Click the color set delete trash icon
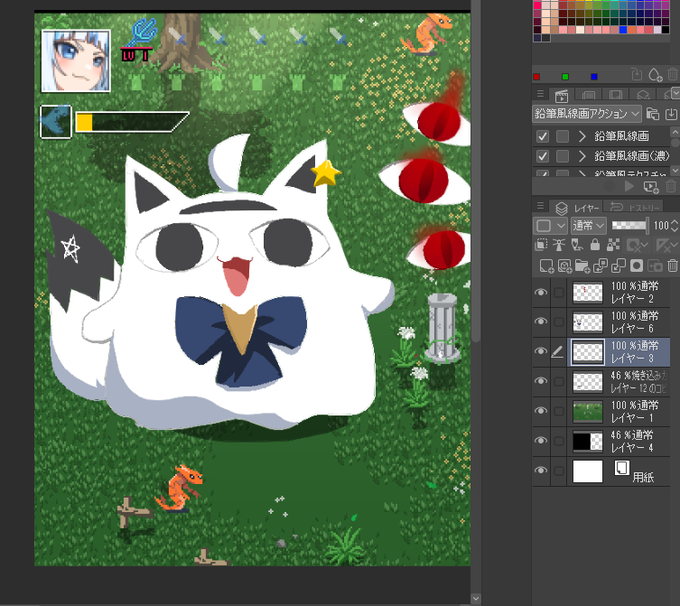 pos(673,75)
